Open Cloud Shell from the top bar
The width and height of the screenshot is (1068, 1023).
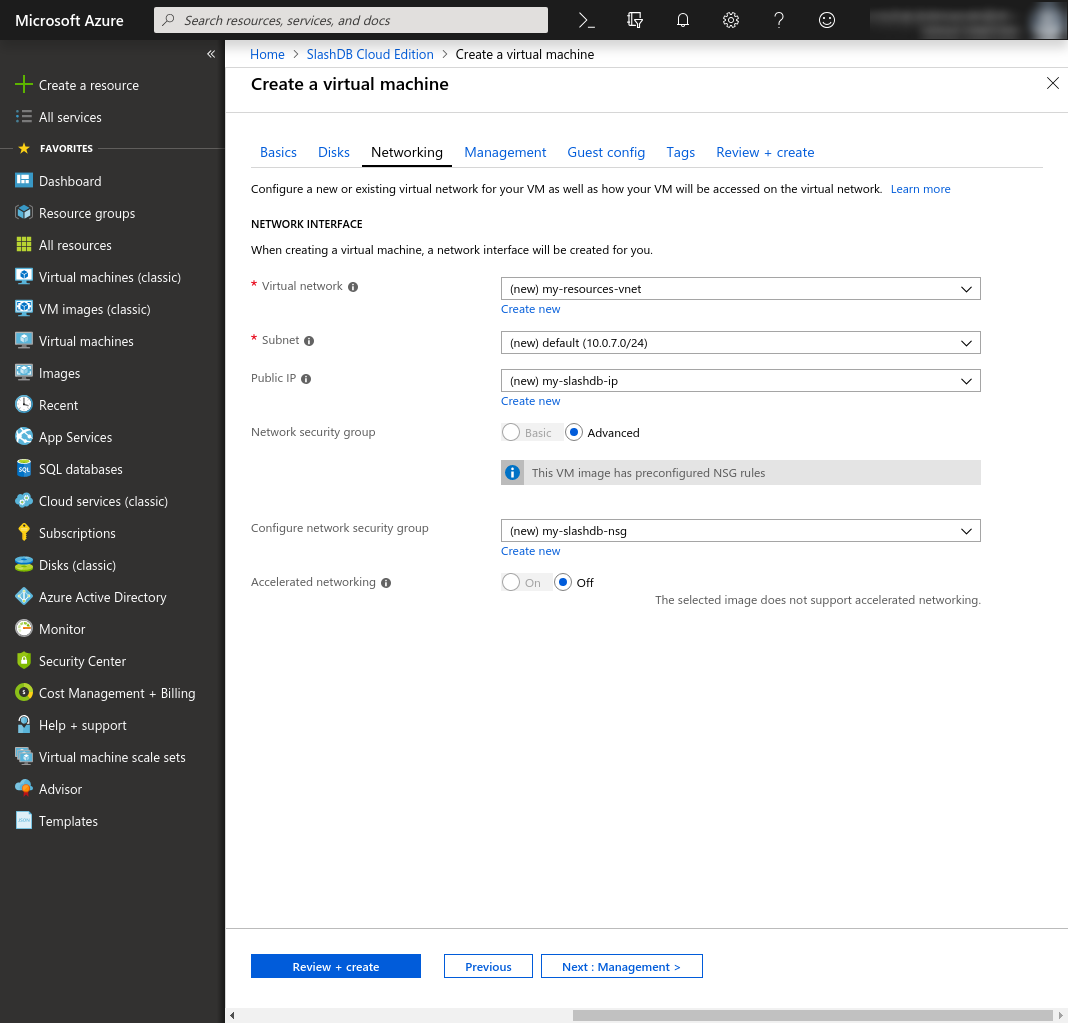point(588,20)
